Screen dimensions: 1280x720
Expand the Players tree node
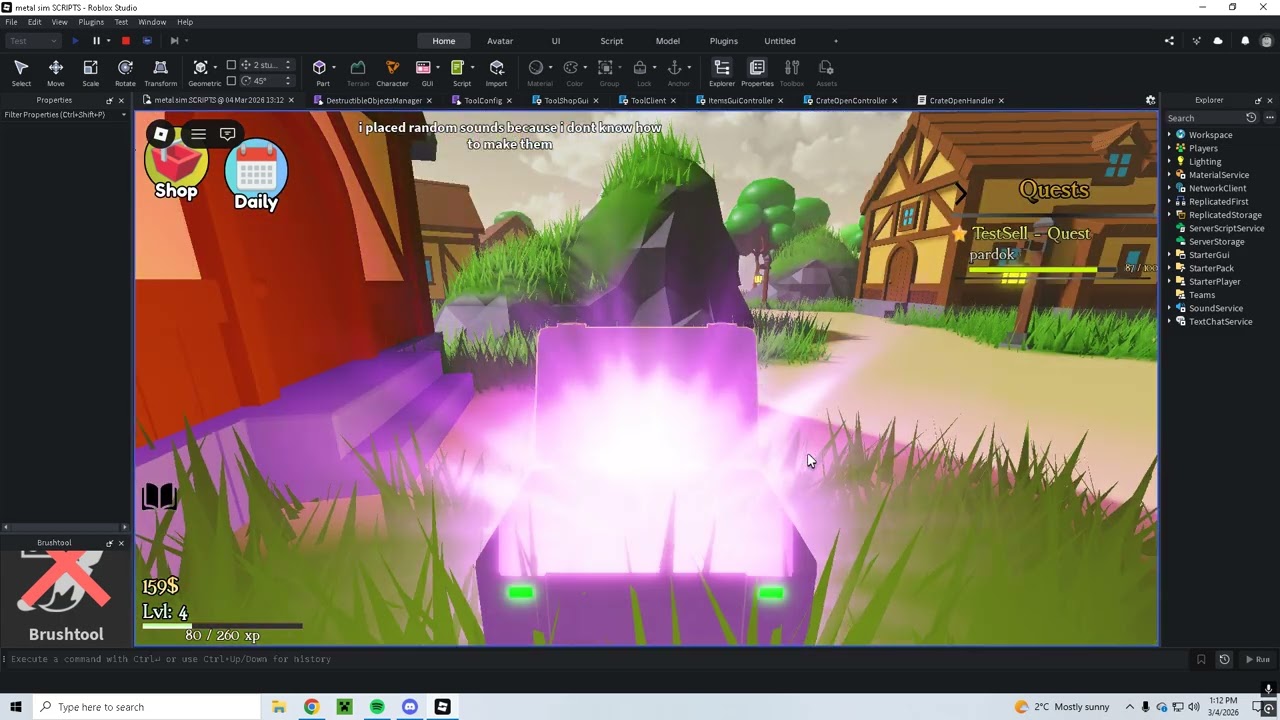point(1169,148)
